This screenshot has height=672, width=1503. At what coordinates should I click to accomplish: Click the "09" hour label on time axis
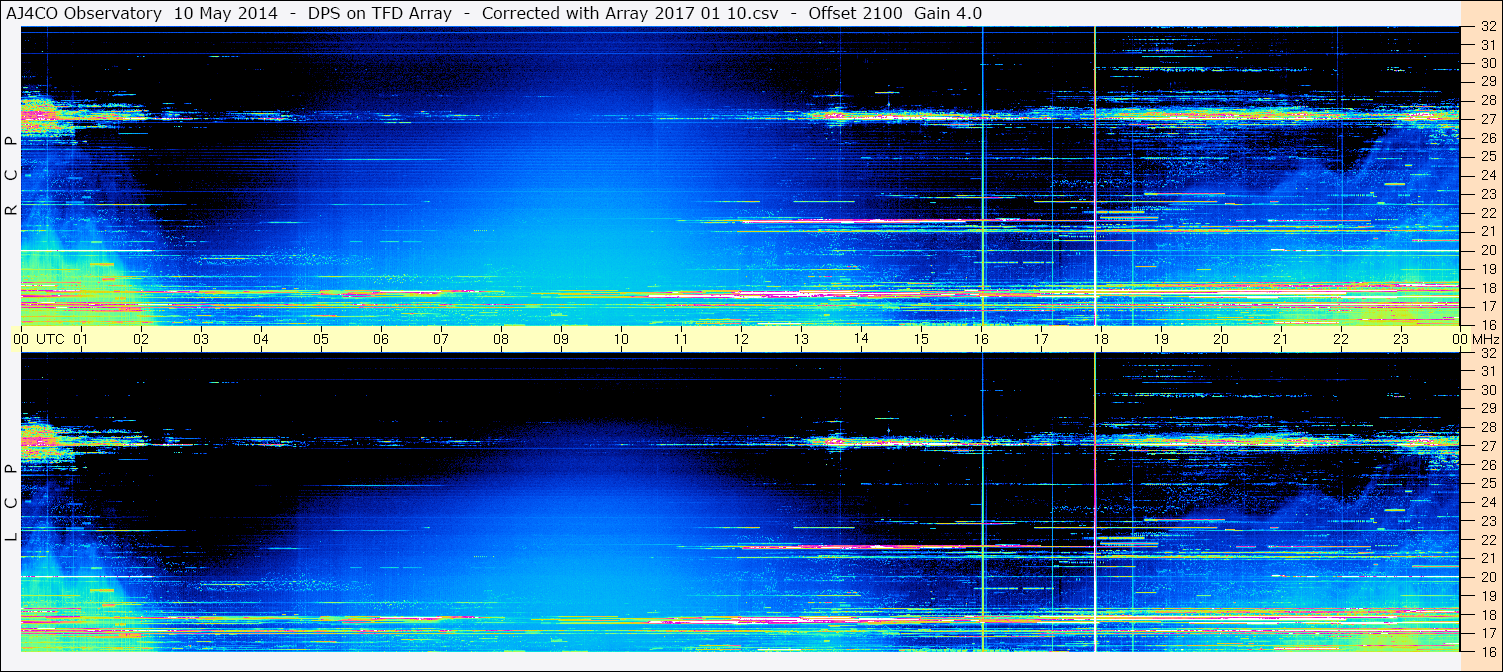561,339
